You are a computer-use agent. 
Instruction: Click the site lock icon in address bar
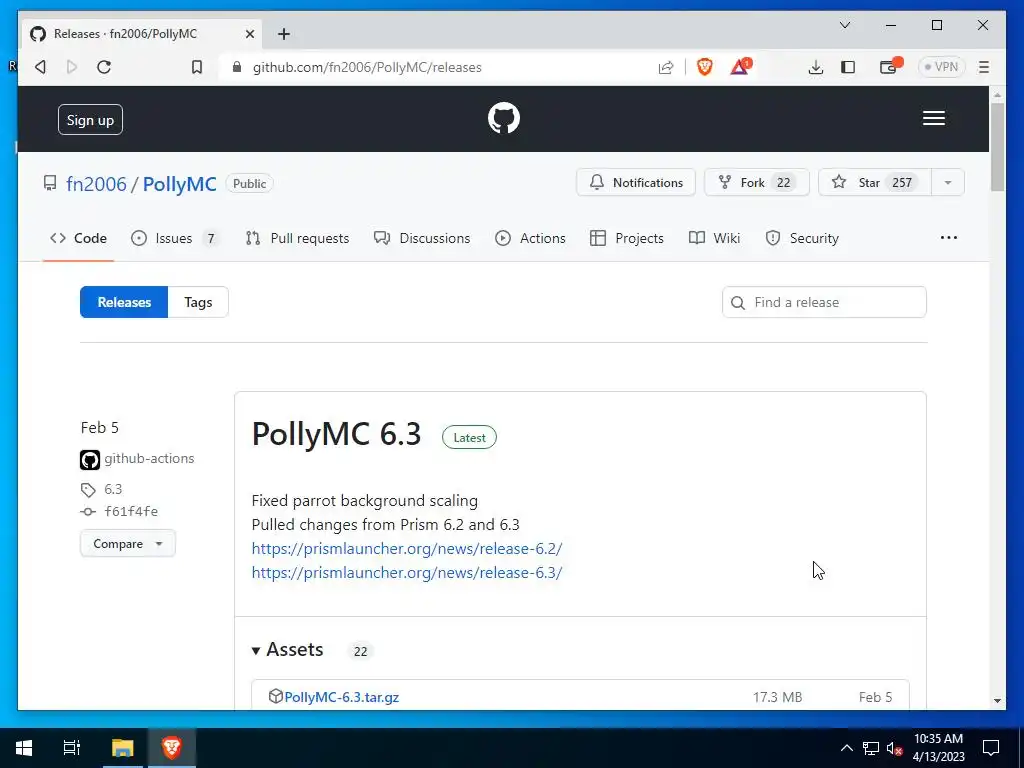pos(237,67)
